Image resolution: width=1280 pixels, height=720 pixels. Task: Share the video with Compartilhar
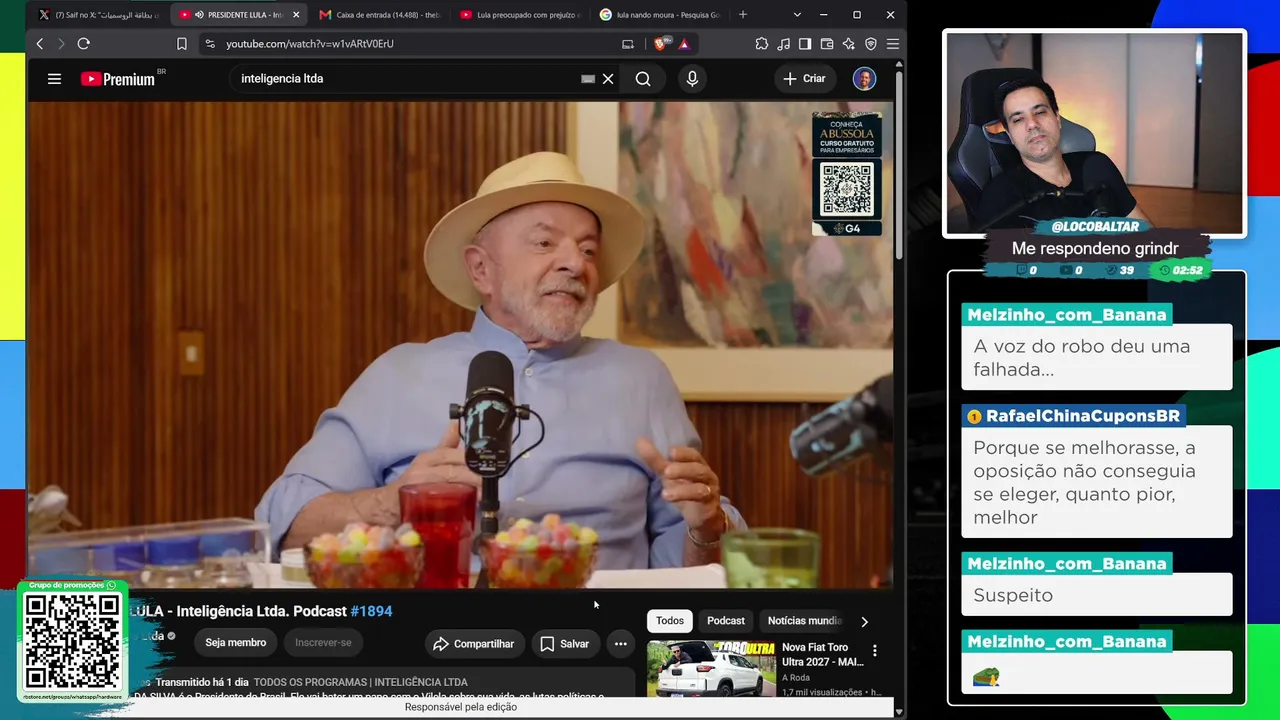pyautogui.click(x=474, y=644)
